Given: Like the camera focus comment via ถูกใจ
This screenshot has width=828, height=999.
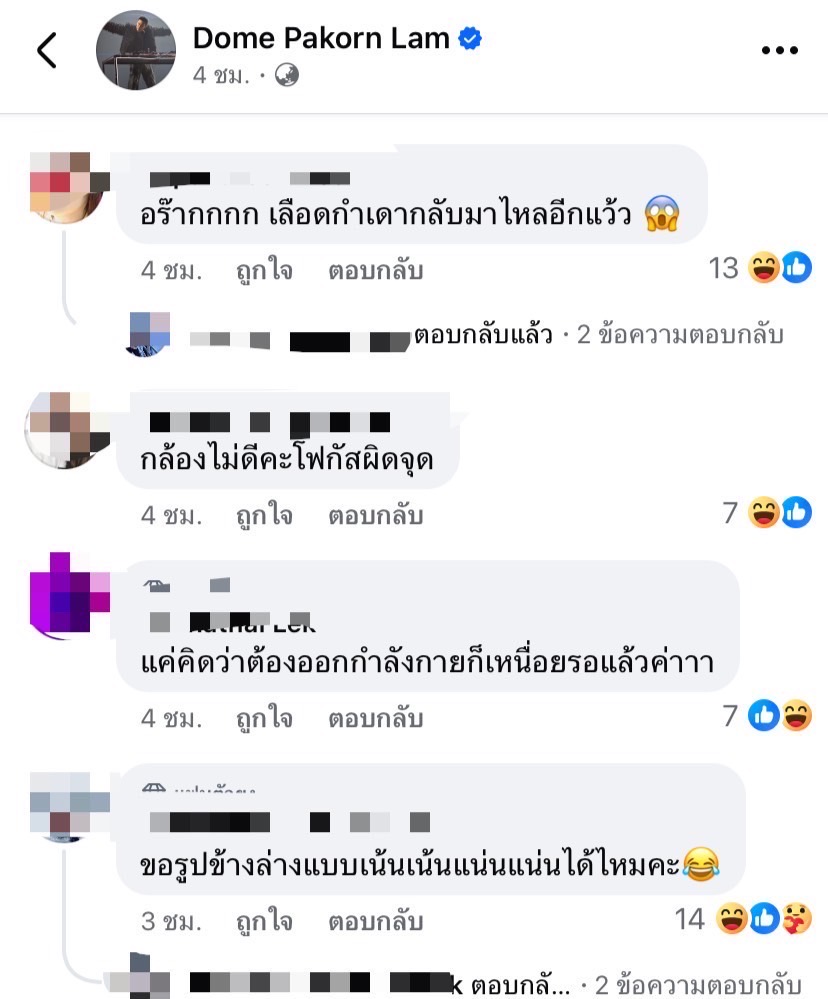Looking at the screenshot, I should (264, 515).
